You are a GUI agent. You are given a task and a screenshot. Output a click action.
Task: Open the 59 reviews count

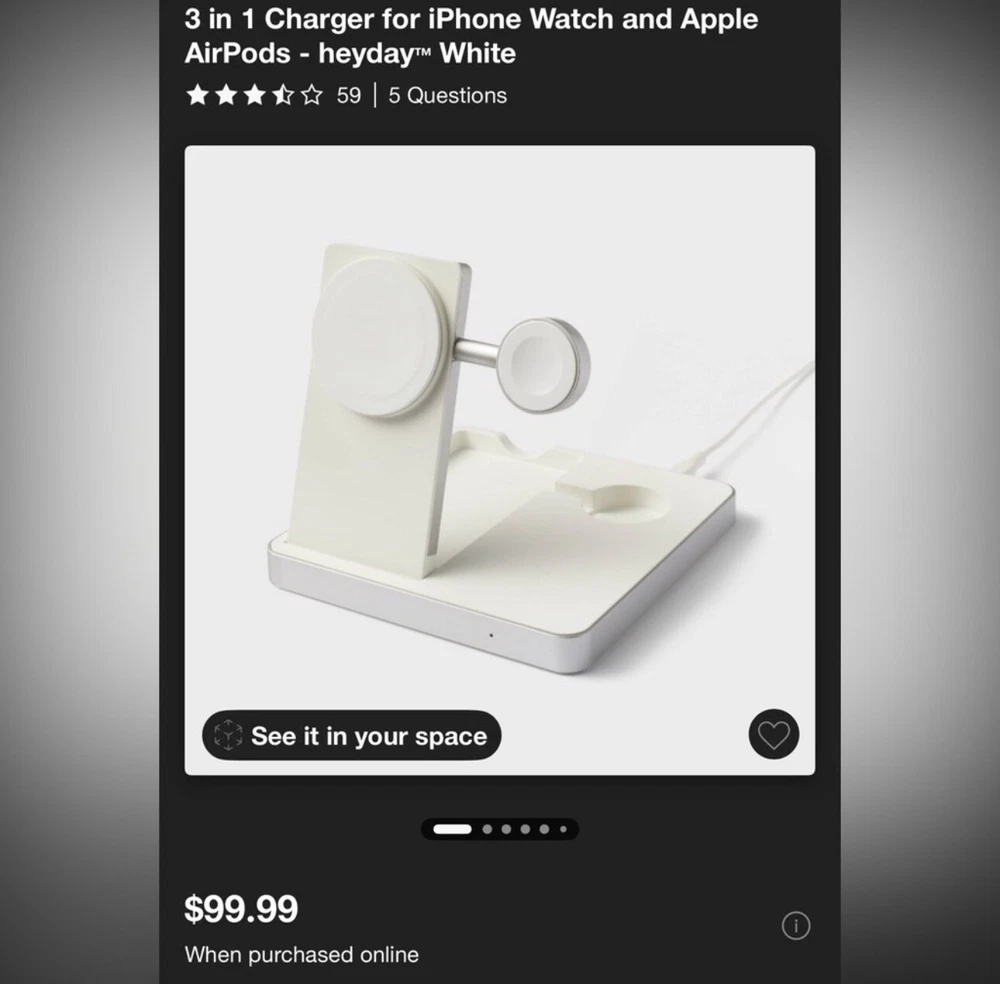(x=349, y=96)
